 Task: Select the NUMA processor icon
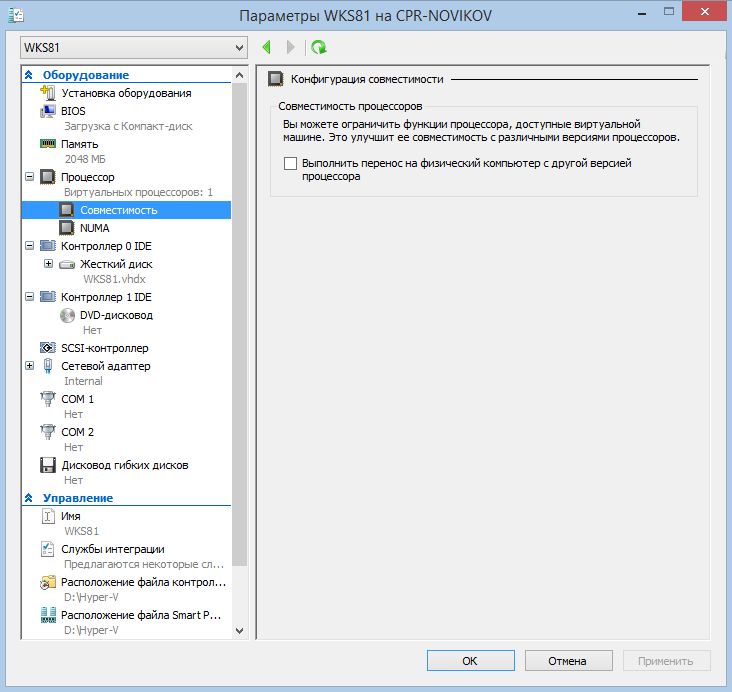click(x=67, y=228)
